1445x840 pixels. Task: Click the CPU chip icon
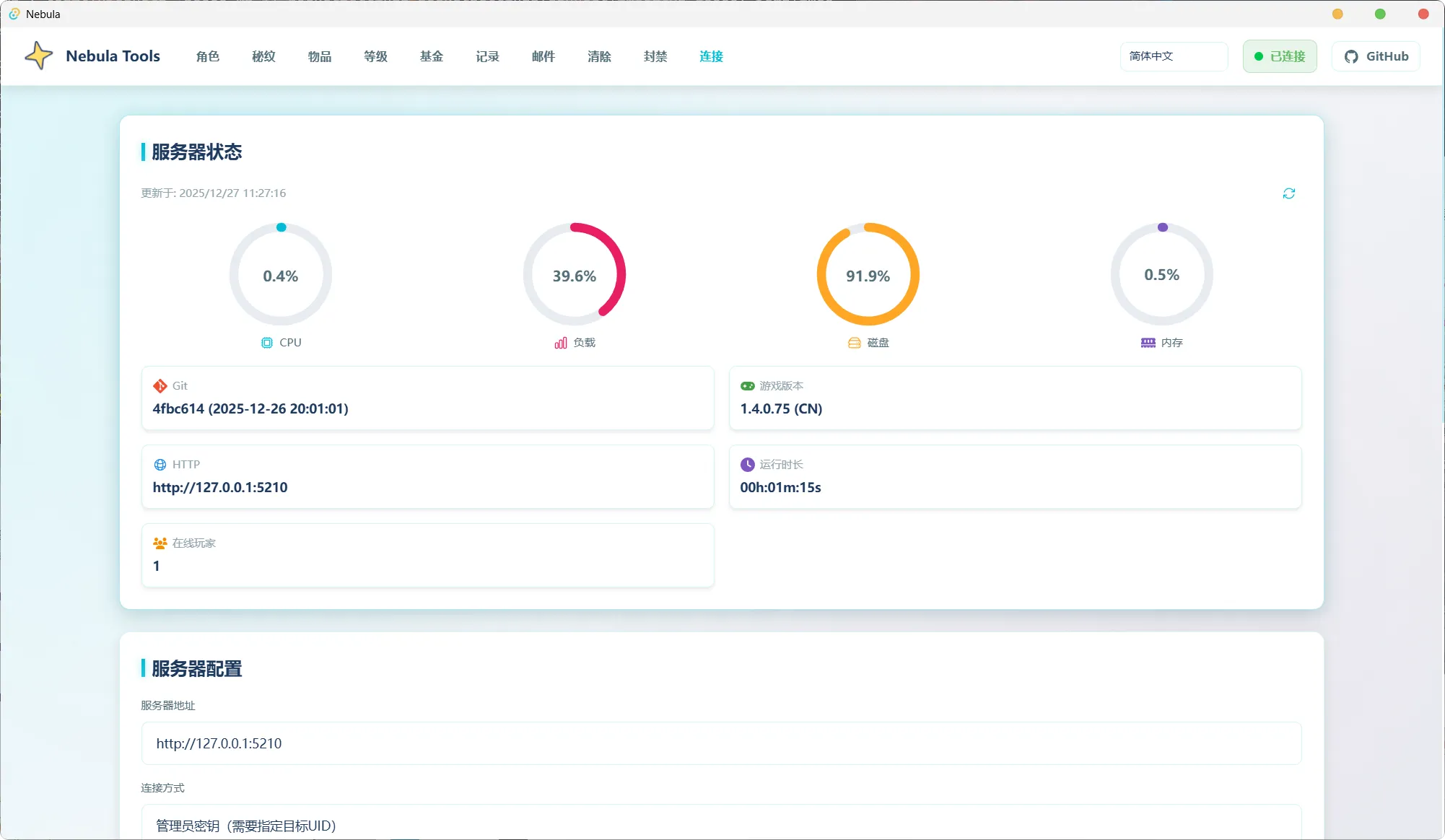coord(267,343)
